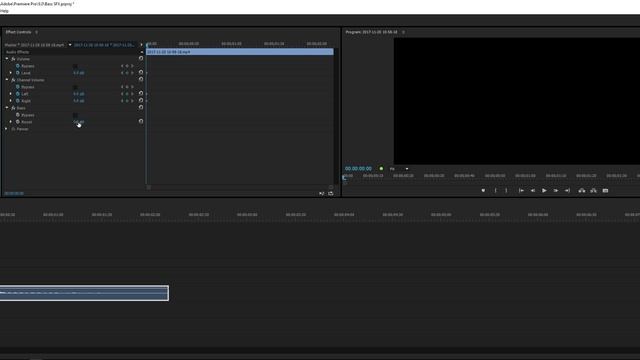Screen dimensions: 640x360
Task: Open the Program monitor panel menu
Action: coord(403,32)
